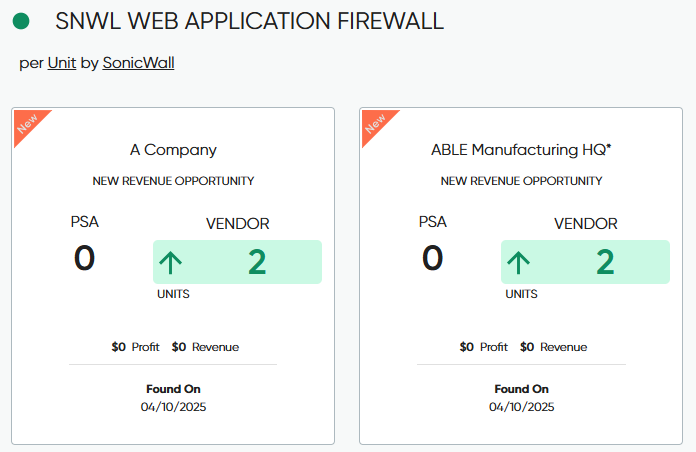Open the SonicWall vendor link
This screenshot has width=696, height=452.
point(138,63)
